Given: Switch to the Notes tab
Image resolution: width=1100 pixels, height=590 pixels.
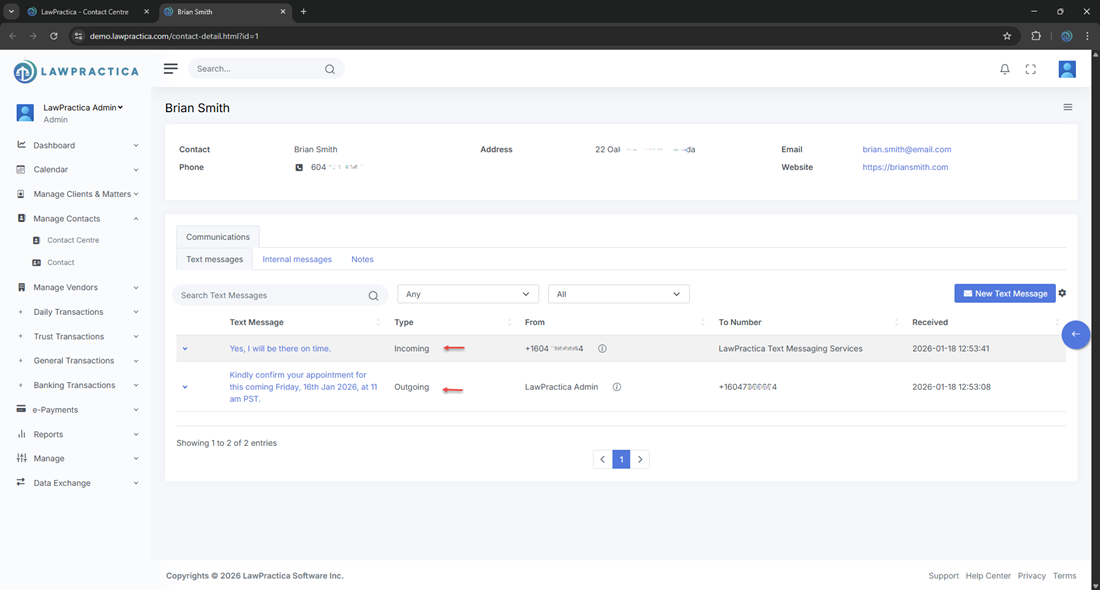Looking at the screenshot, I should coord(362,259).
